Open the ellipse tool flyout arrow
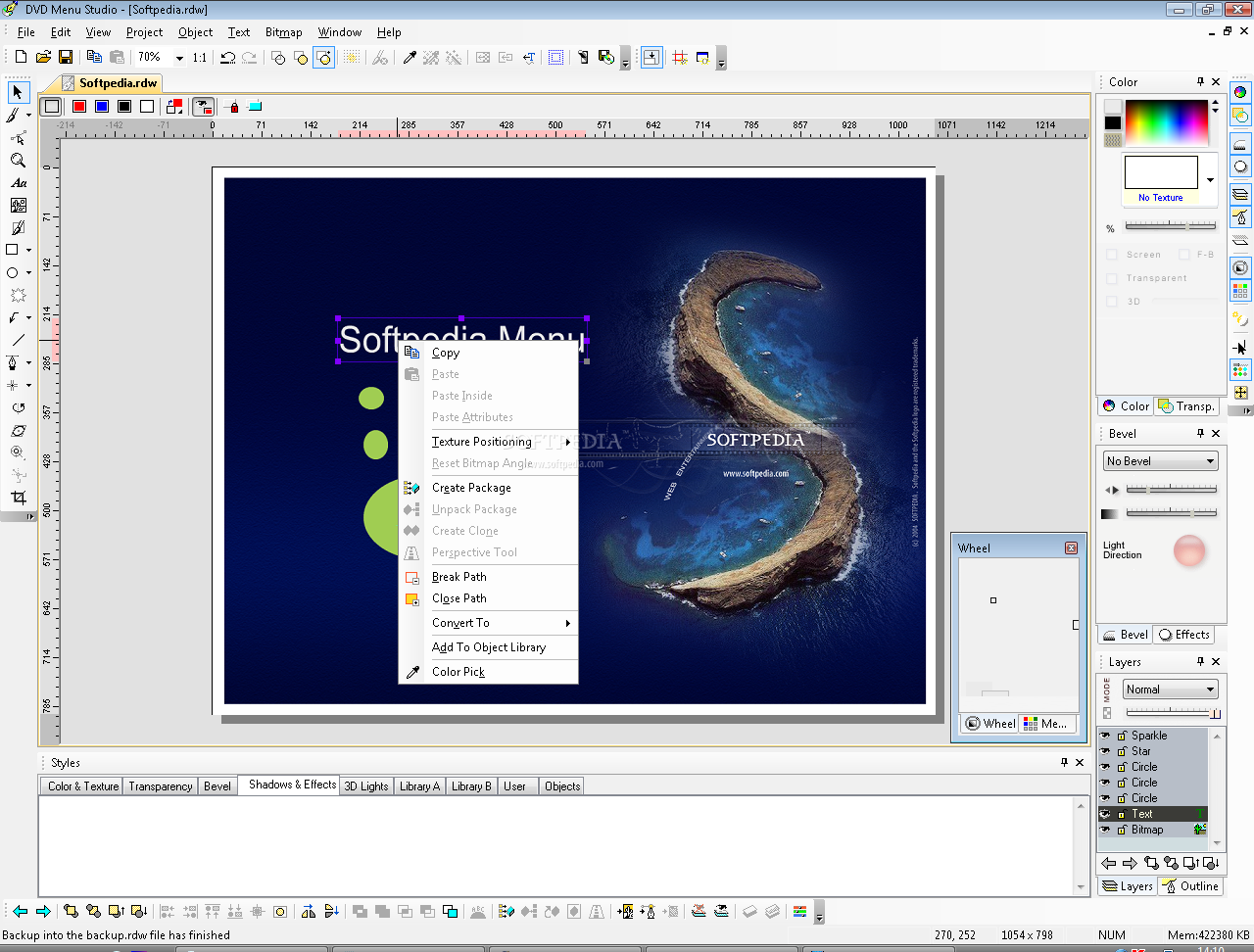Screen dimensions: 1254x952 tap(28, 273)
